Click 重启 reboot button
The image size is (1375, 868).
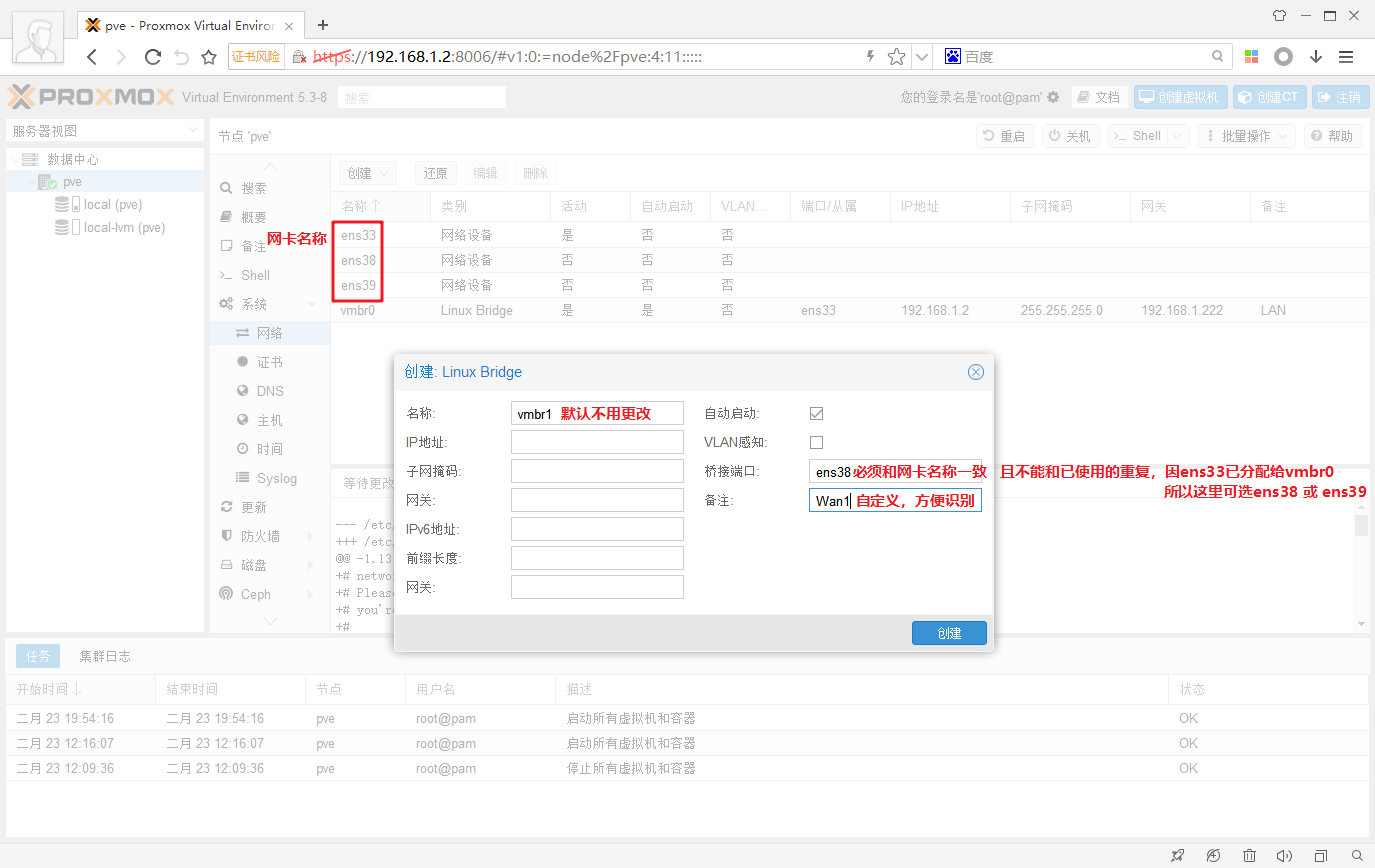pyautogui.click(x=1005, y=136)
